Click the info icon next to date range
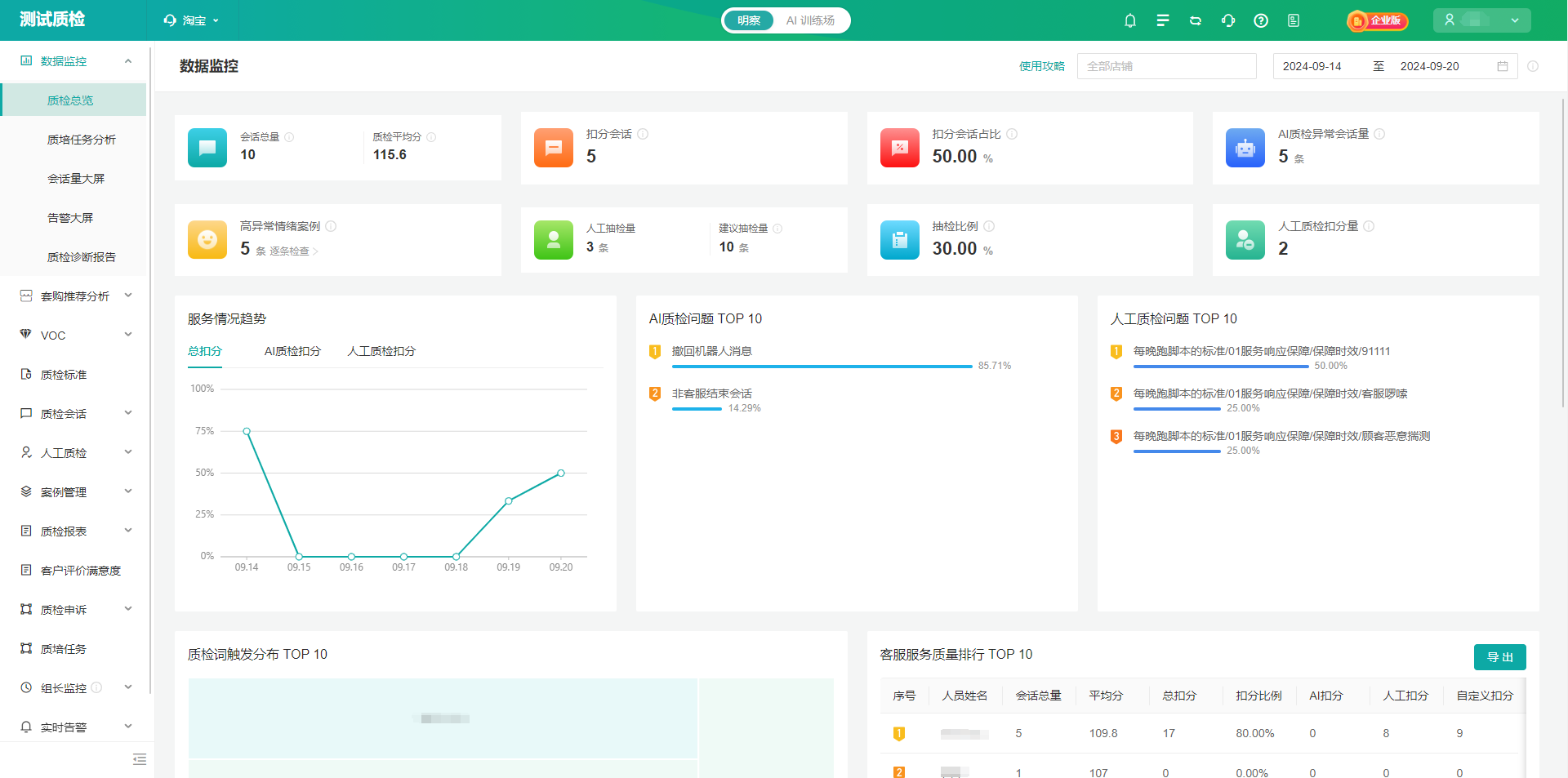This screenshot has width=1568, height=778. tap(1533, 66)
